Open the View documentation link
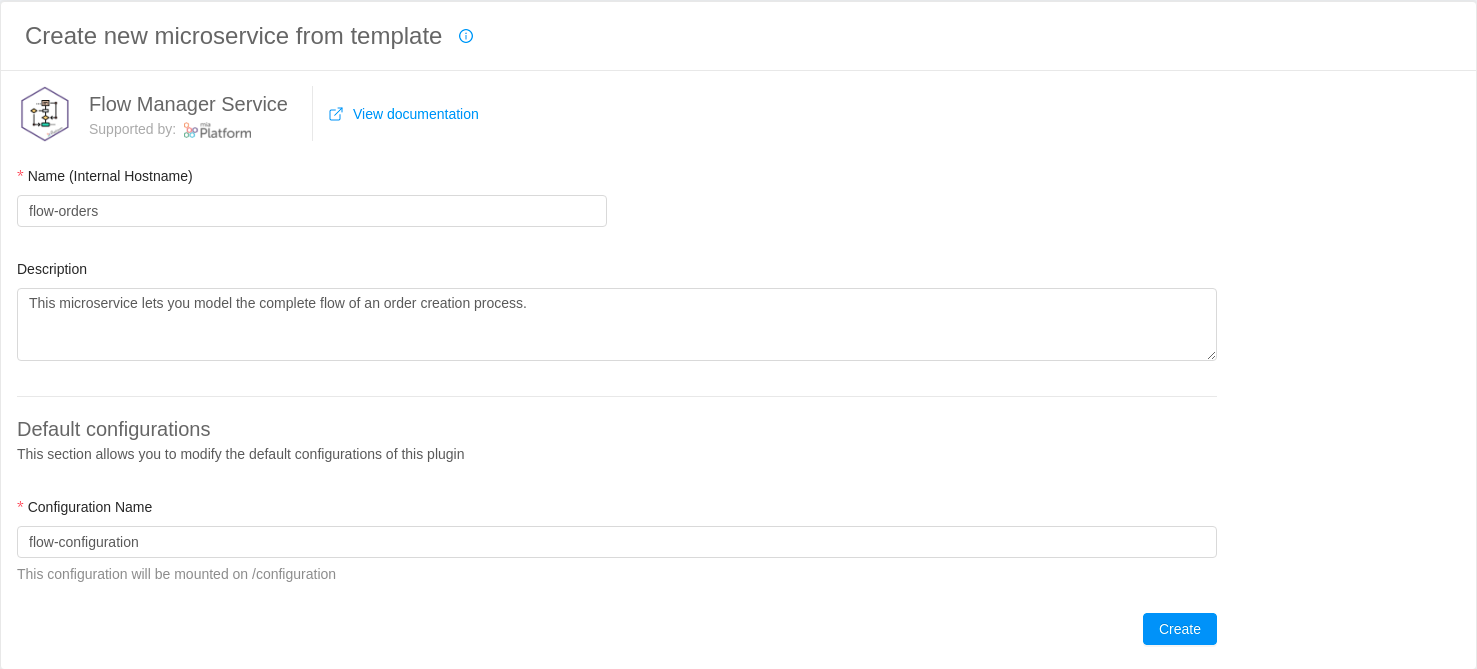The height and width of the screenshot is (669, 1477). 415,114
